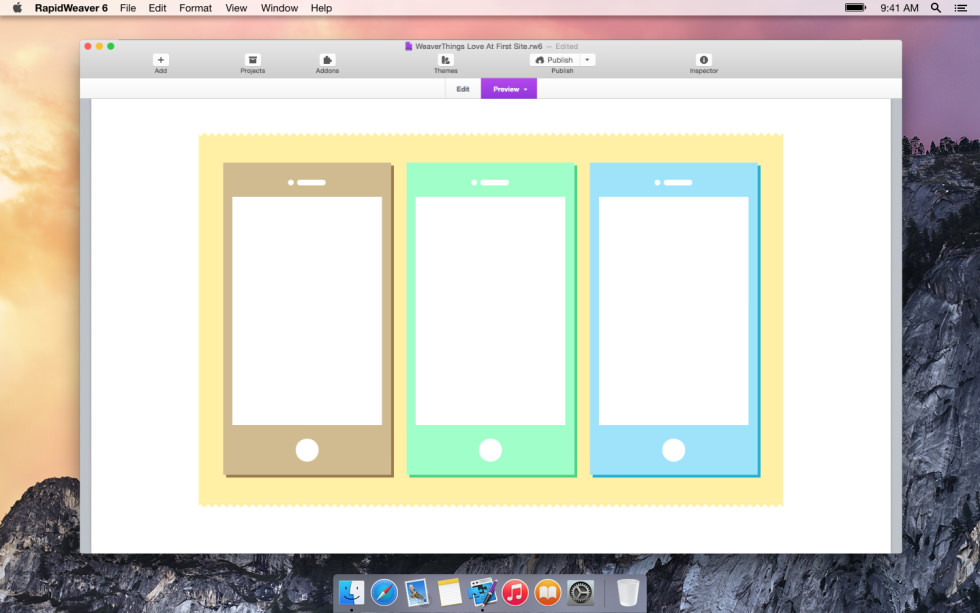Click the Spotlight search icon
980x613 pixels.
click(x=936, y=8)
